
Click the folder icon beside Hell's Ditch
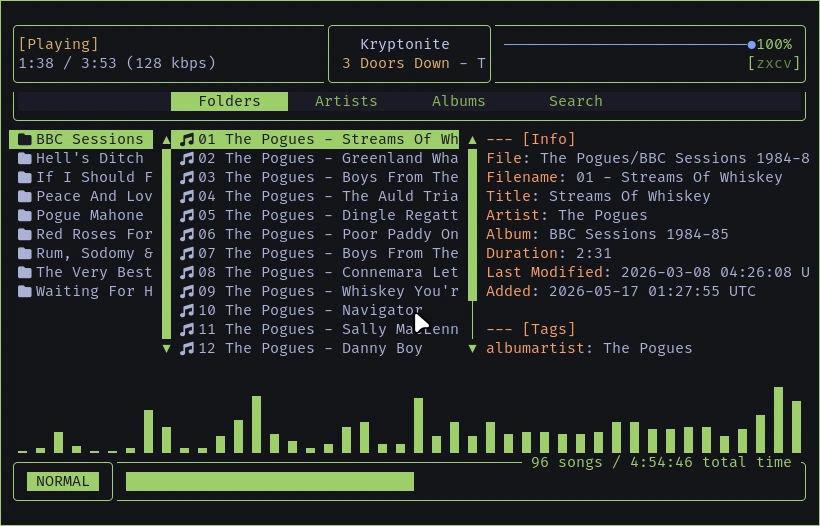pos(25,158)
